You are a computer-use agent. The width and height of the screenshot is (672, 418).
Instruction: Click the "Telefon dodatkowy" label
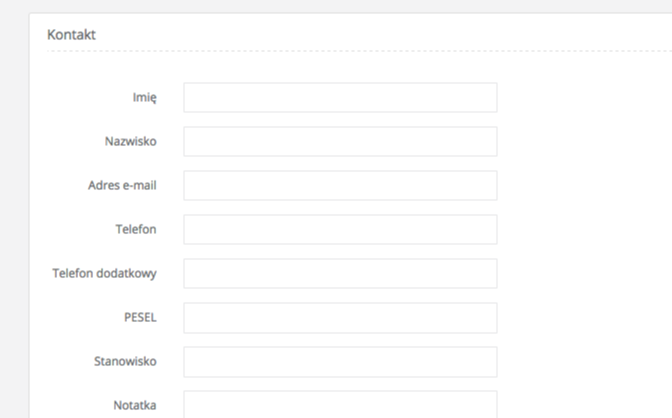tap(105, 274)
